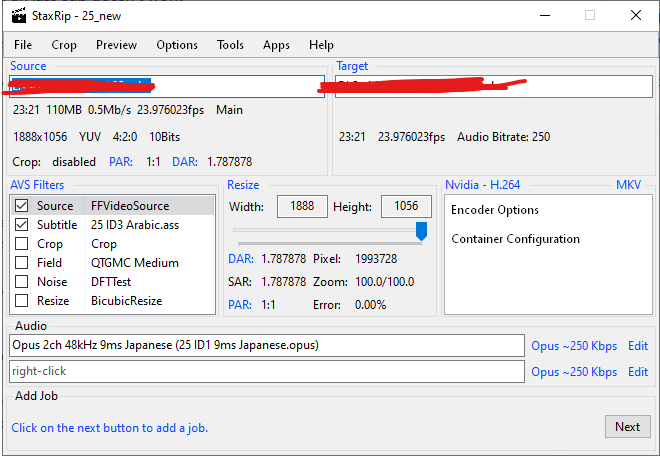The image size is (660, 456).
Task: Click the resize slider blue handle
Action: pyautogui.click(x=421, y=231)
